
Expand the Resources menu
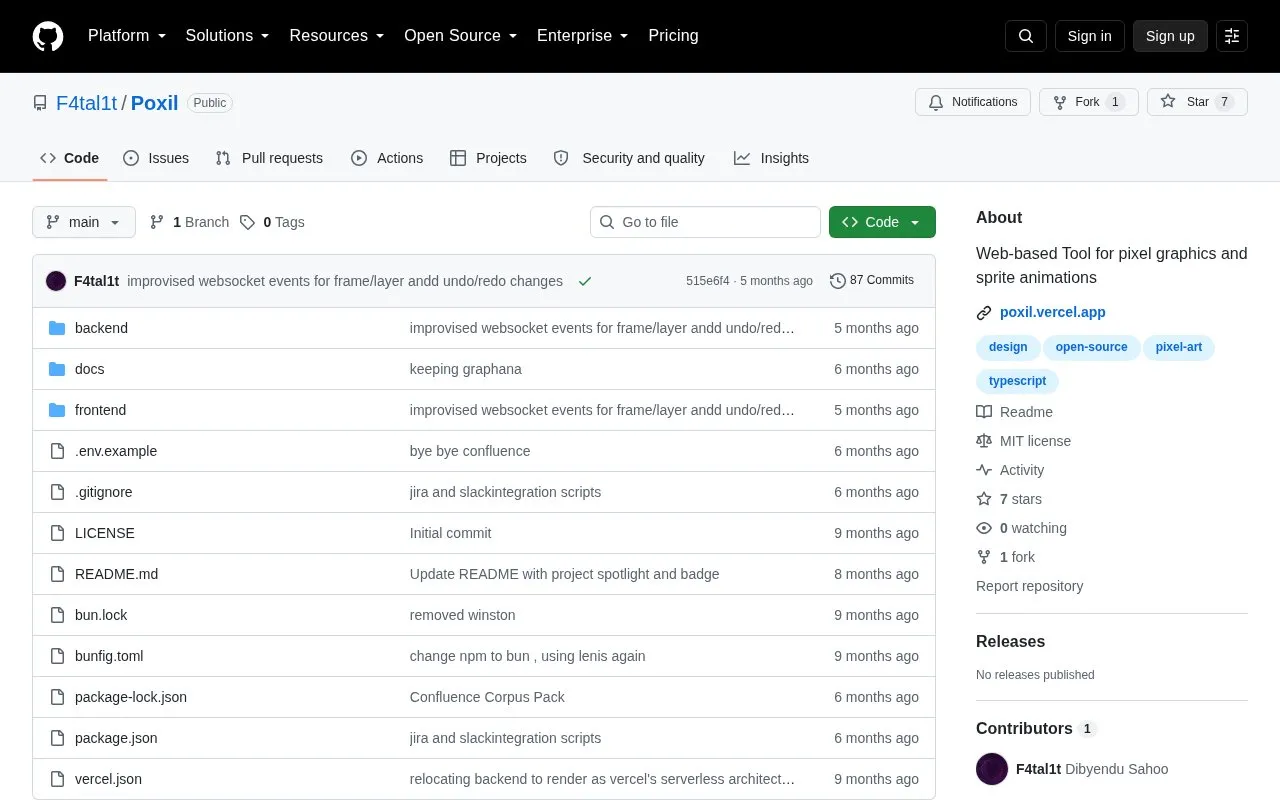click(x=337, y=36)
